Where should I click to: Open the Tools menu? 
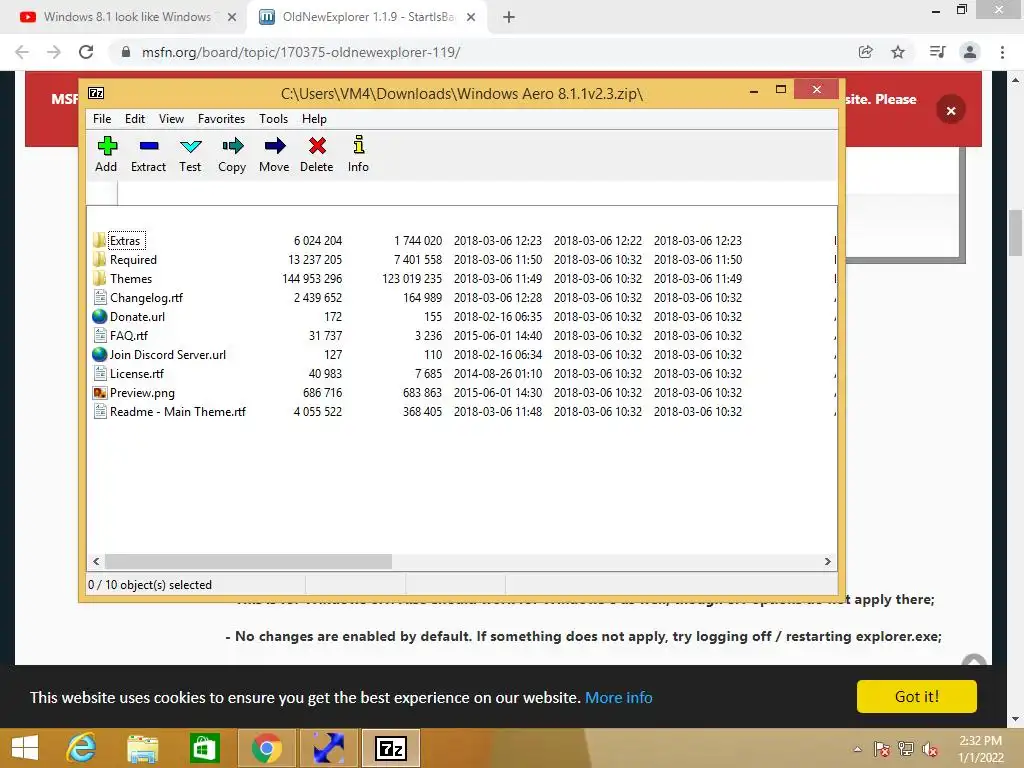tap(273, 119)
